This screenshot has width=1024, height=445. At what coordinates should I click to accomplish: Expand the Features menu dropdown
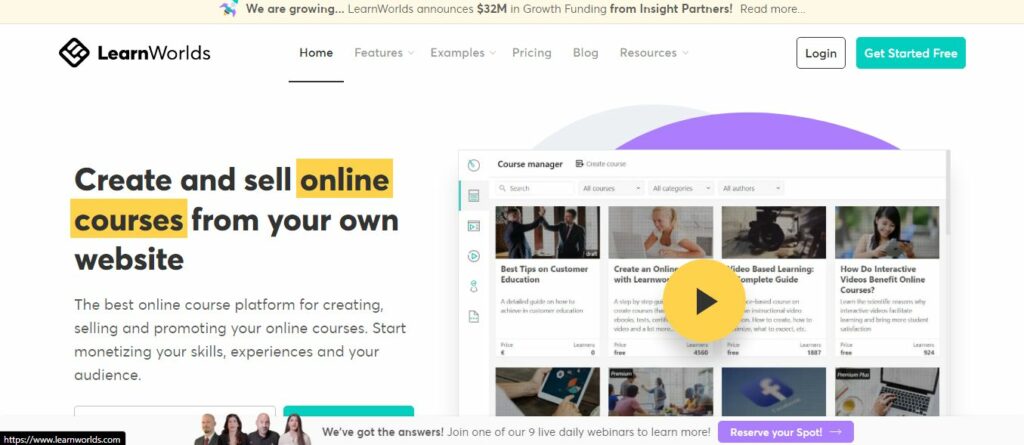tap(384, 53)
